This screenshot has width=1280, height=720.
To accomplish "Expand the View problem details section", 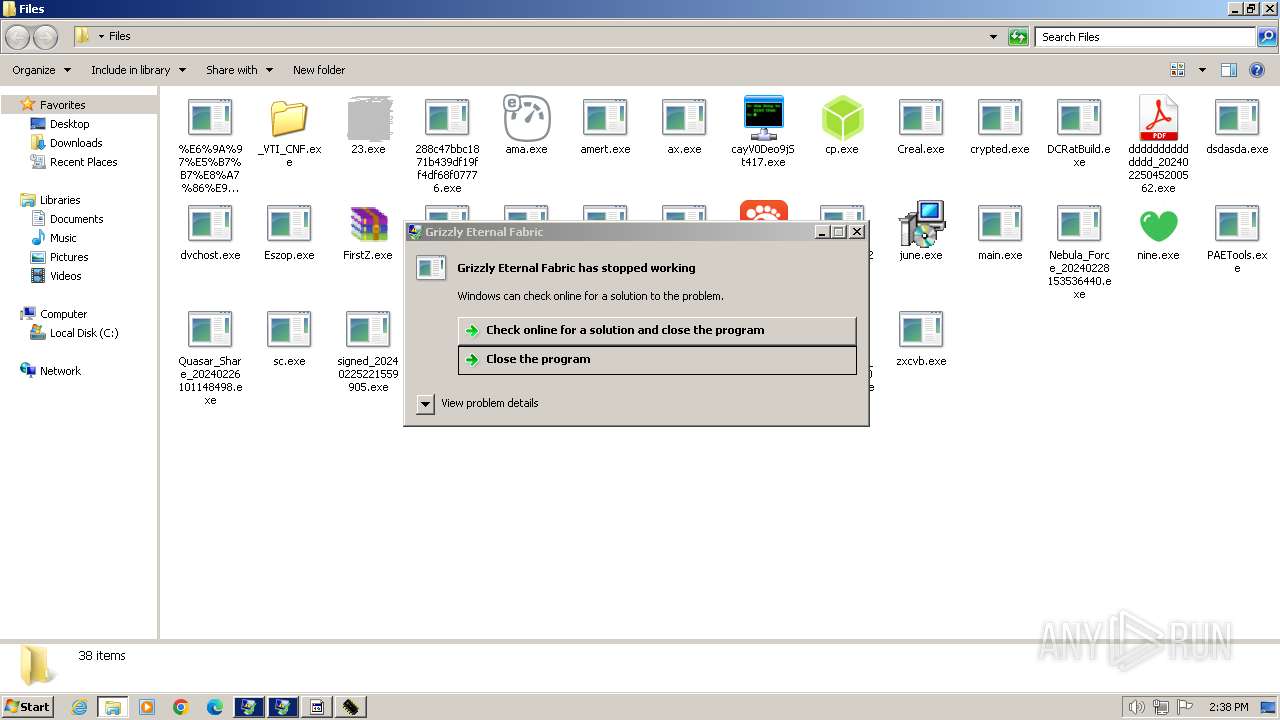I will pyautogui.click(x=425, y=404).
